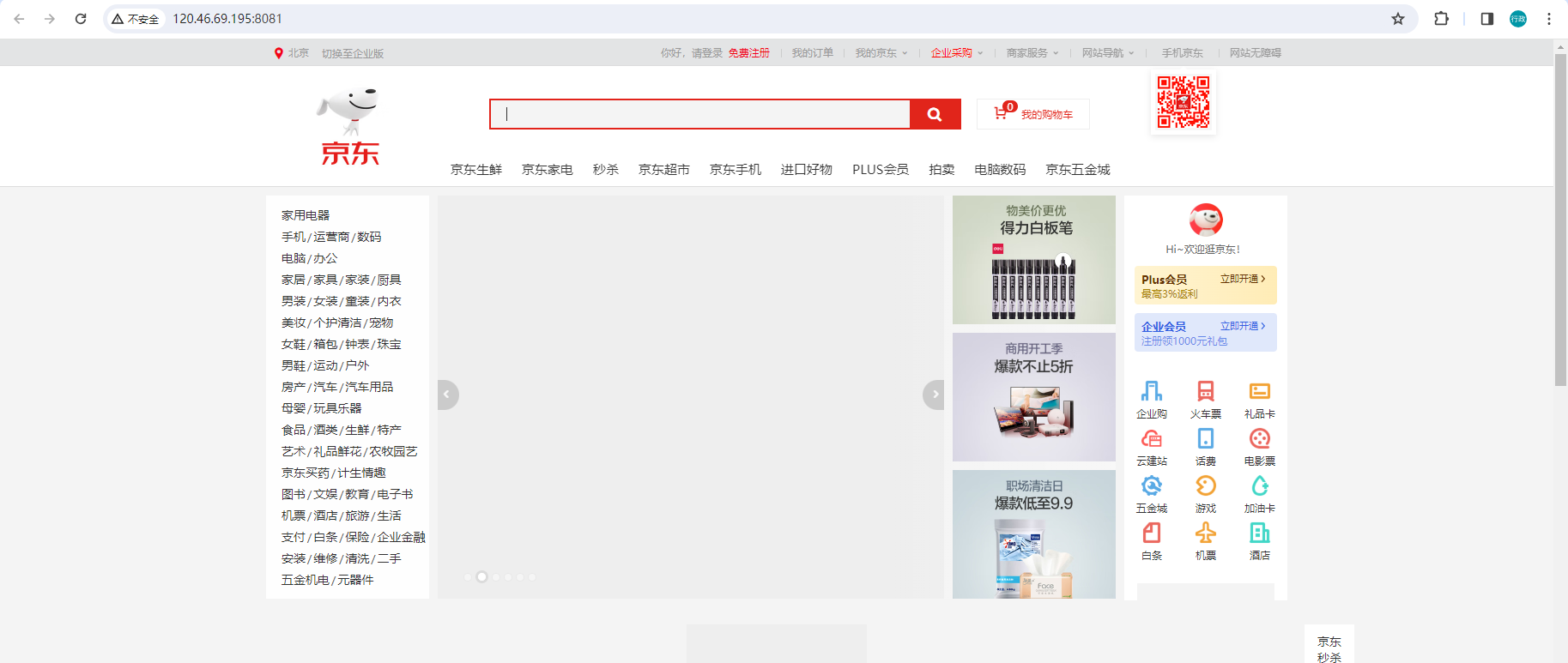
Task: Select 手机/运营商/数码 category
Action: click(x=331, y=237)
